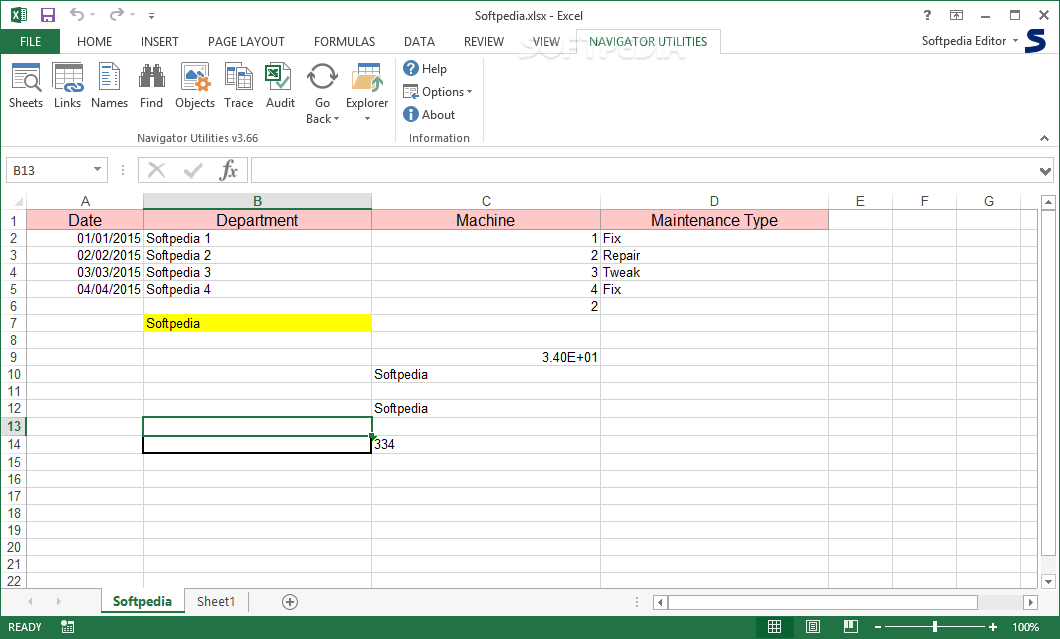Switch to the FORMULAS tab

point(344,41)
